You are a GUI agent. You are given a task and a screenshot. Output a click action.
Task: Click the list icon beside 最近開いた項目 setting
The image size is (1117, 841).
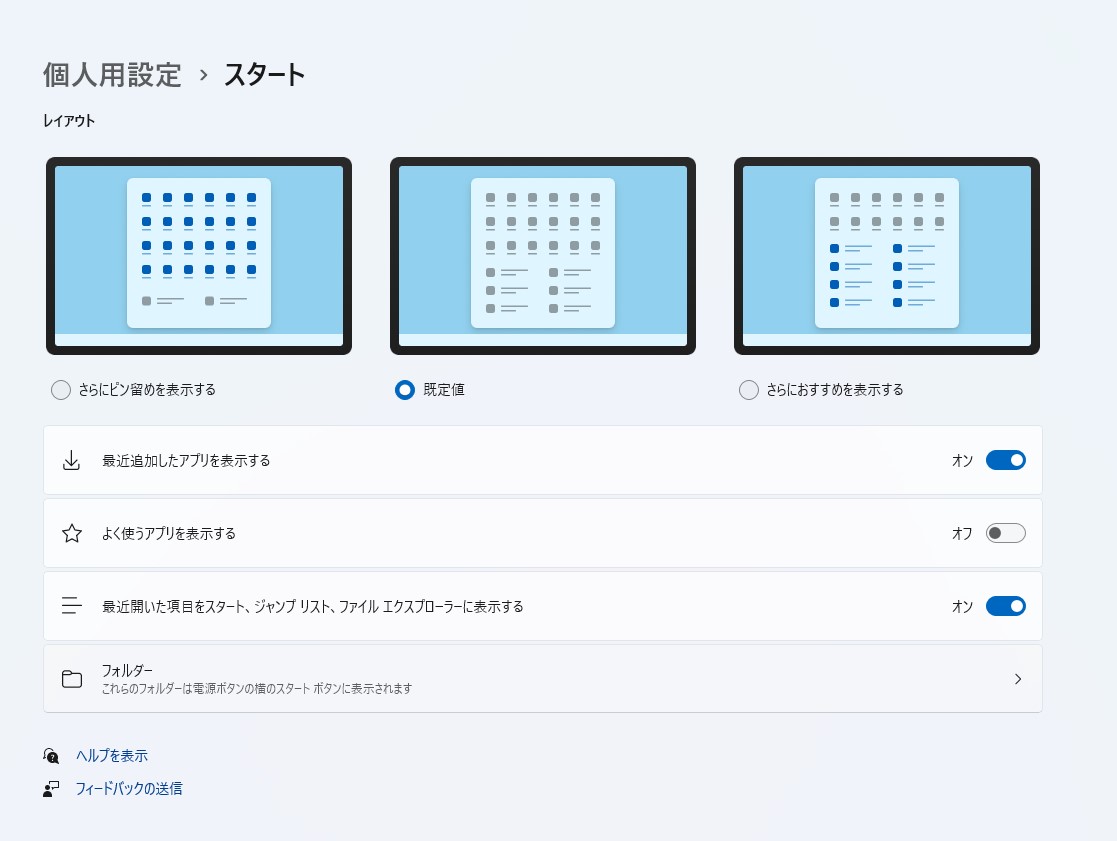[x=71, y=605]
